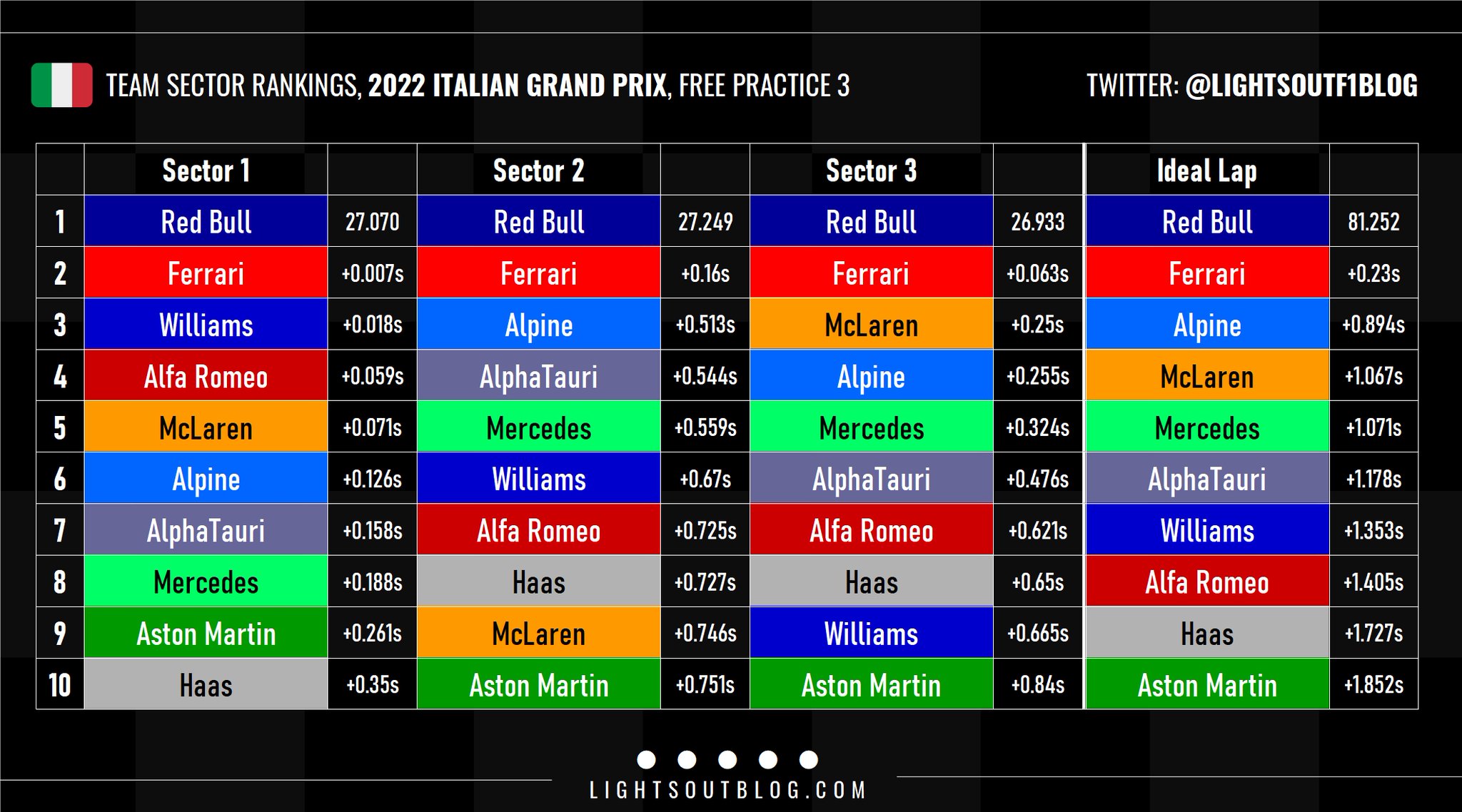Image resolution: width=1462 pixels, height=812 pixels.
Task: Click row number 10 in rank column
Action: tap(60, 685)
